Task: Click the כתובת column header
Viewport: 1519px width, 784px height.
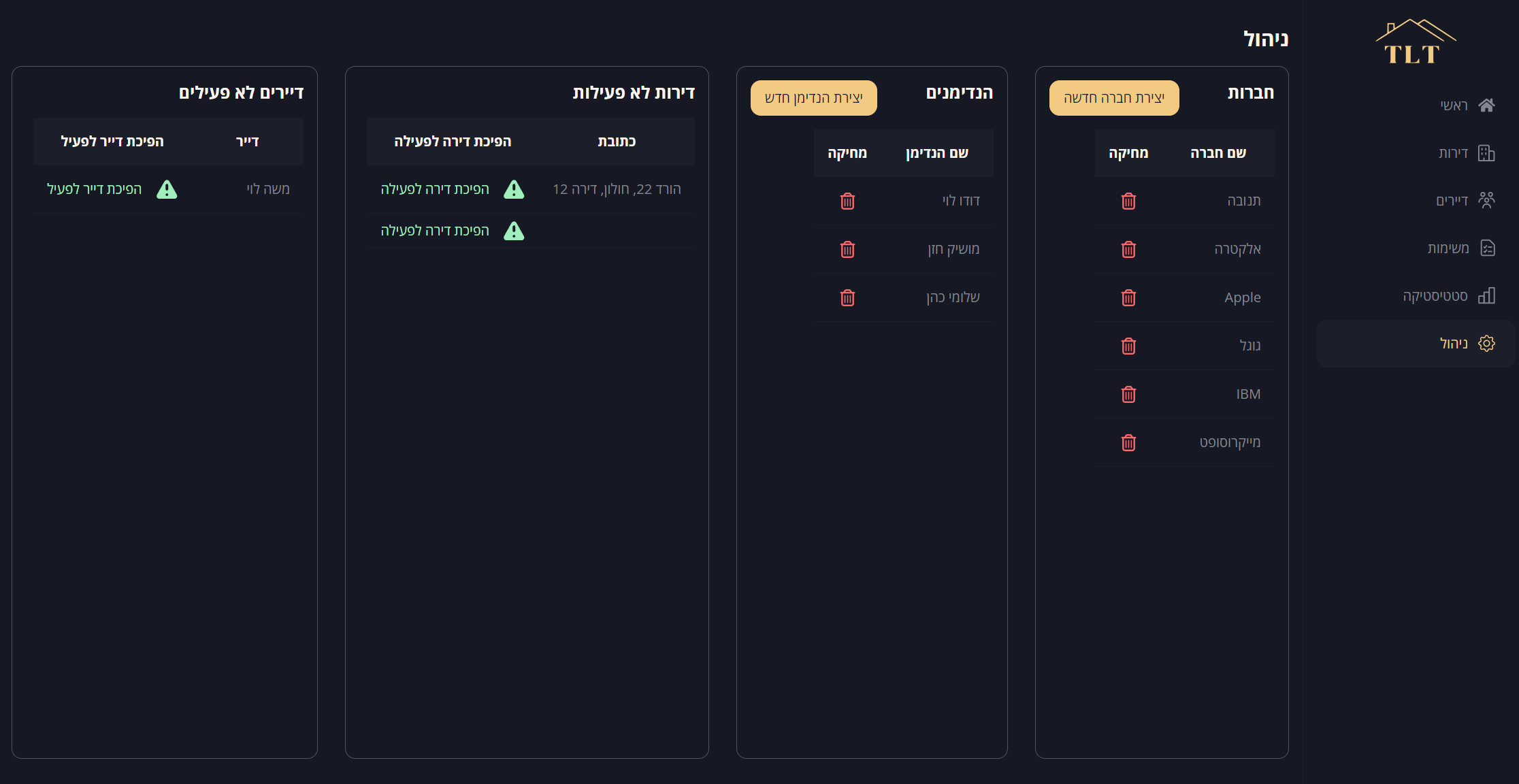Action: [x=617, y=142]
